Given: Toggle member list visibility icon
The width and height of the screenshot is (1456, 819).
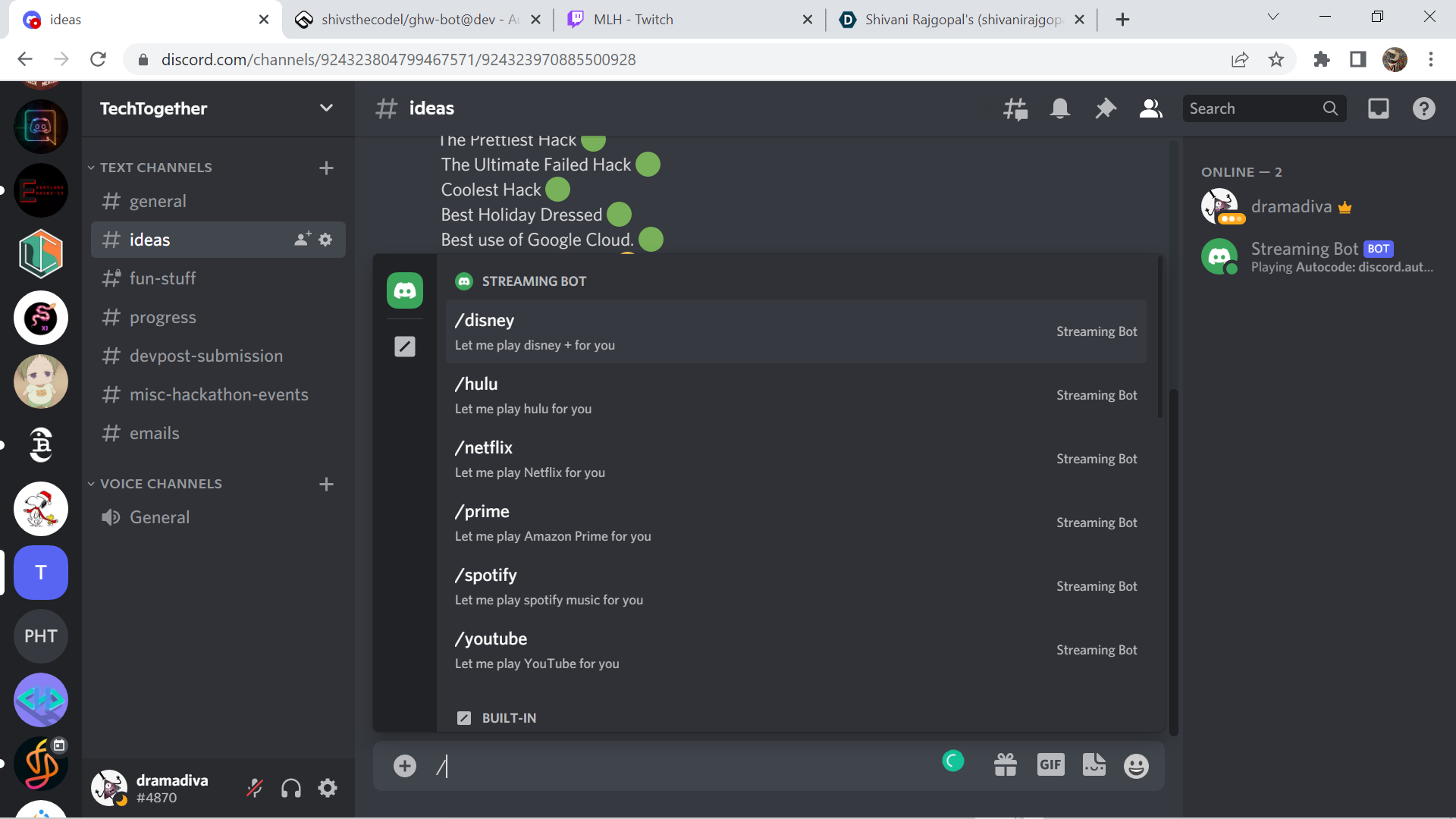Looking at the screenshot, I should [x=1150, y=109].
